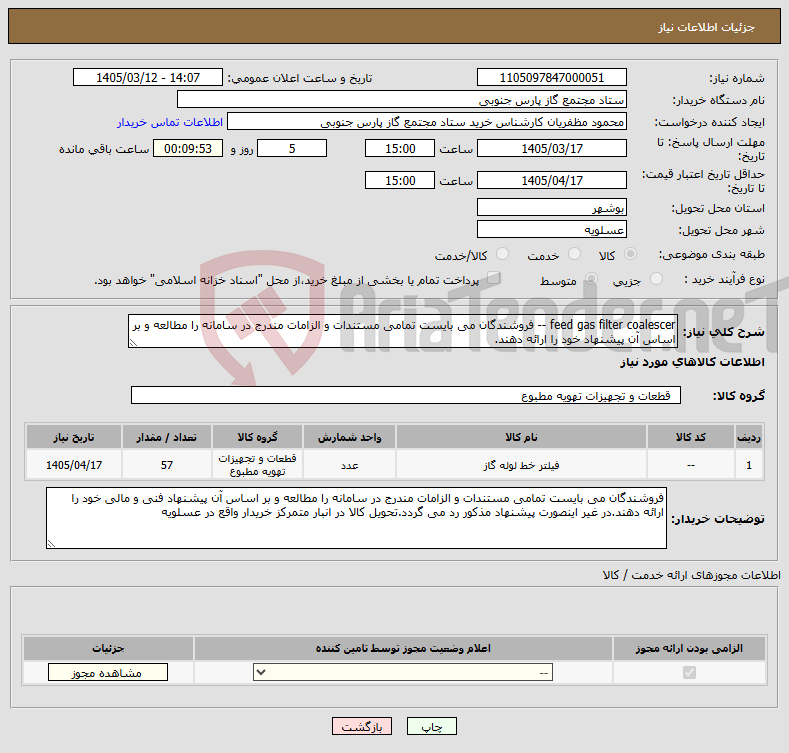Click the buyer organization name field
789x753 pixels.
click(x=402, y=100)
